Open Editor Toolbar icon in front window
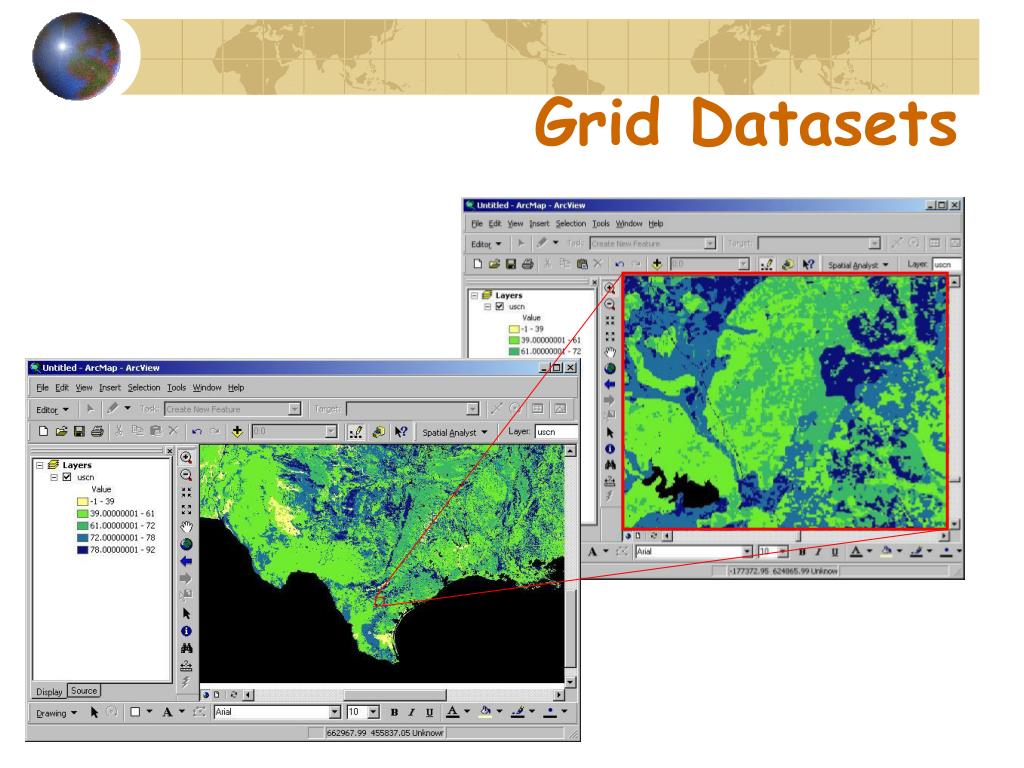Viewport: 1024px width, 768px height. coord(356,432)
